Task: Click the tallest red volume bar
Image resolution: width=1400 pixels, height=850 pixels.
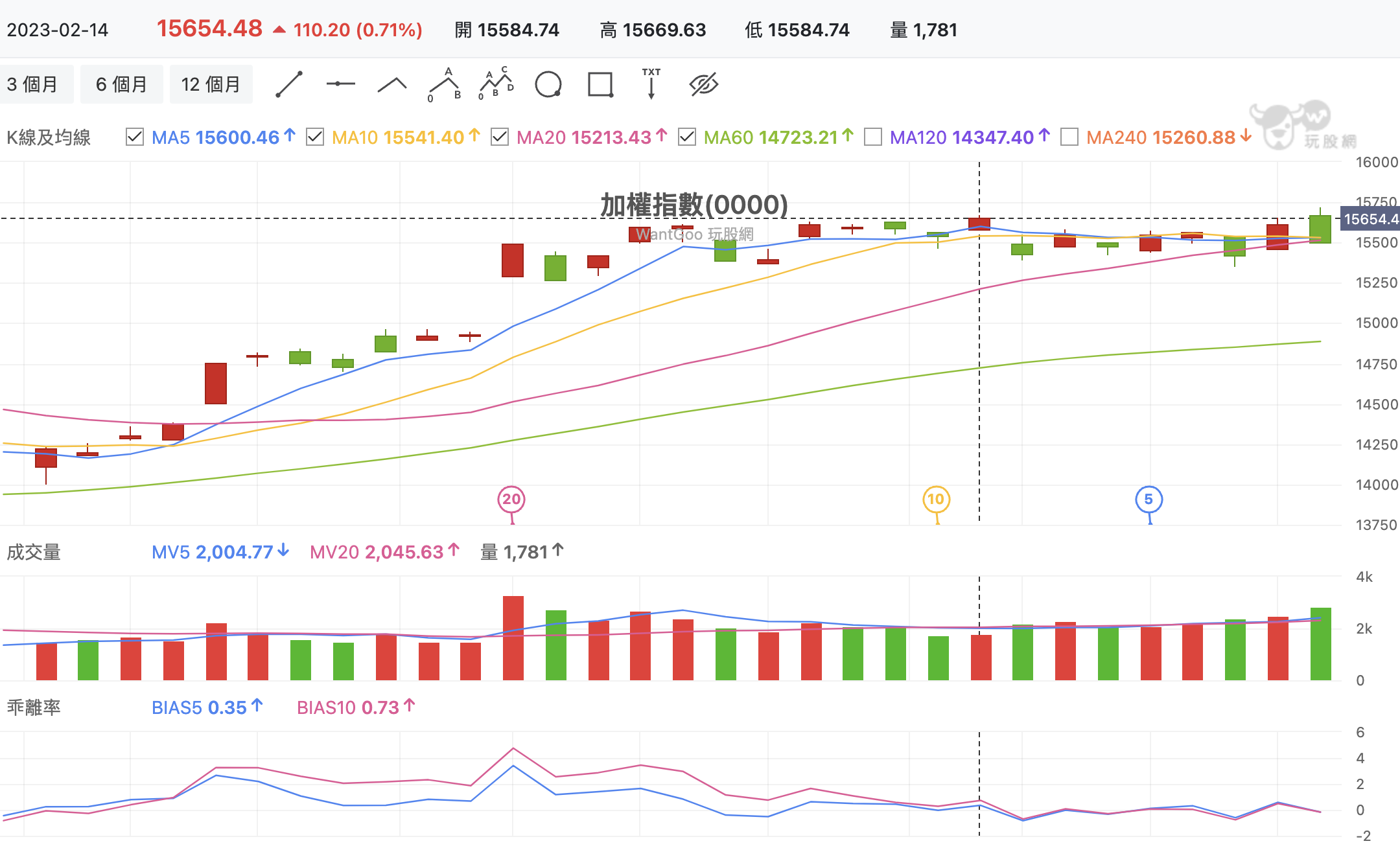Action: (513, 638)
